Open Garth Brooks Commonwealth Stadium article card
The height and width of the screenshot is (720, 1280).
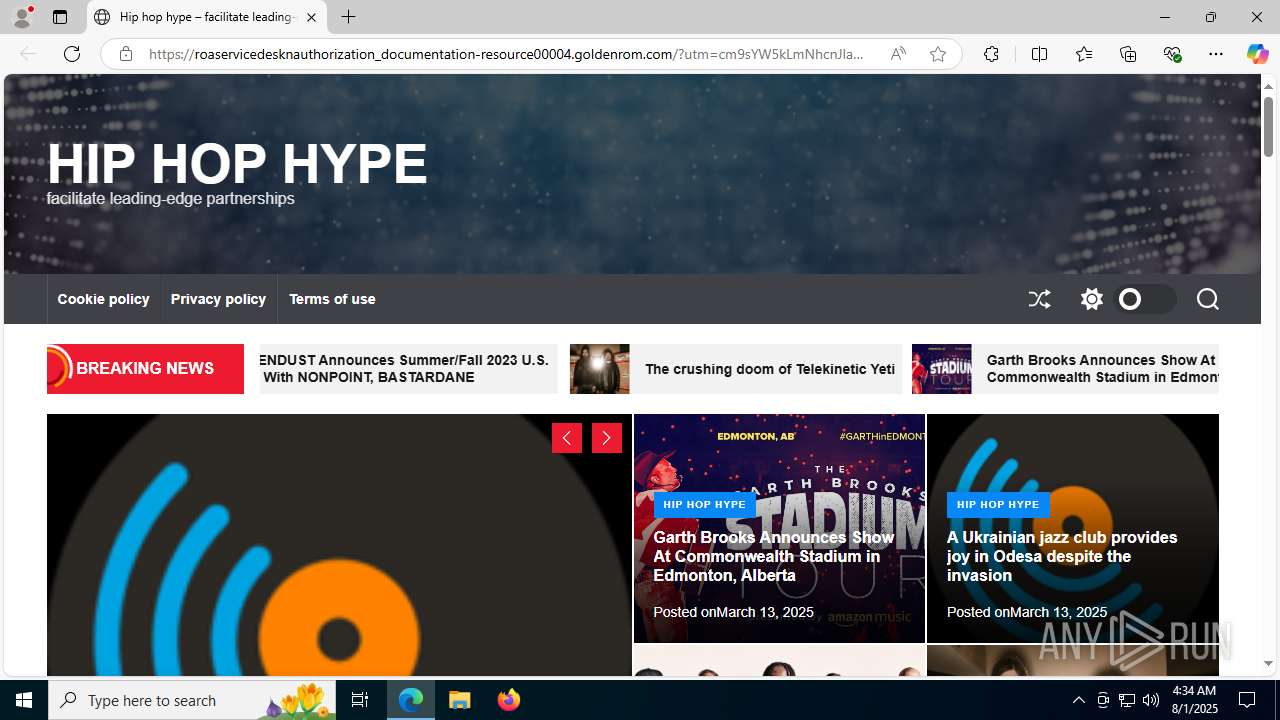(774, 556)
